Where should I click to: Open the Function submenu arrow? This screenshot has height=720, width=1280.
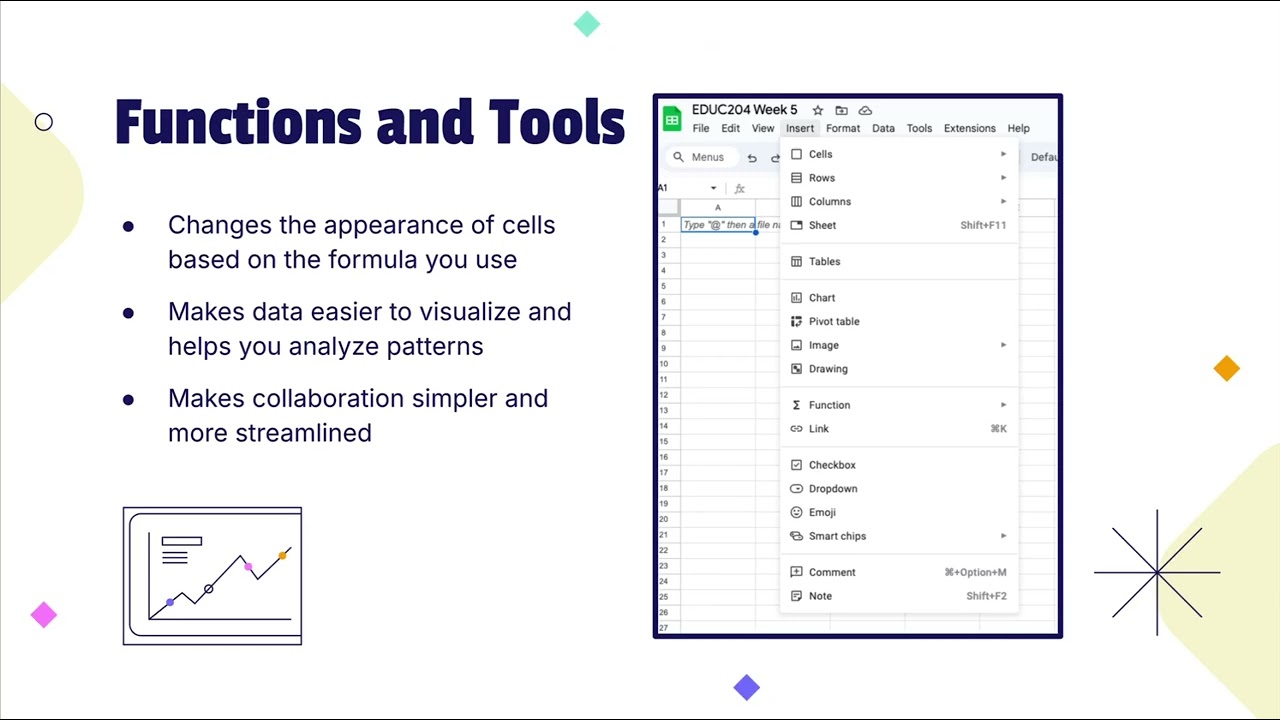pos(1003,405)
